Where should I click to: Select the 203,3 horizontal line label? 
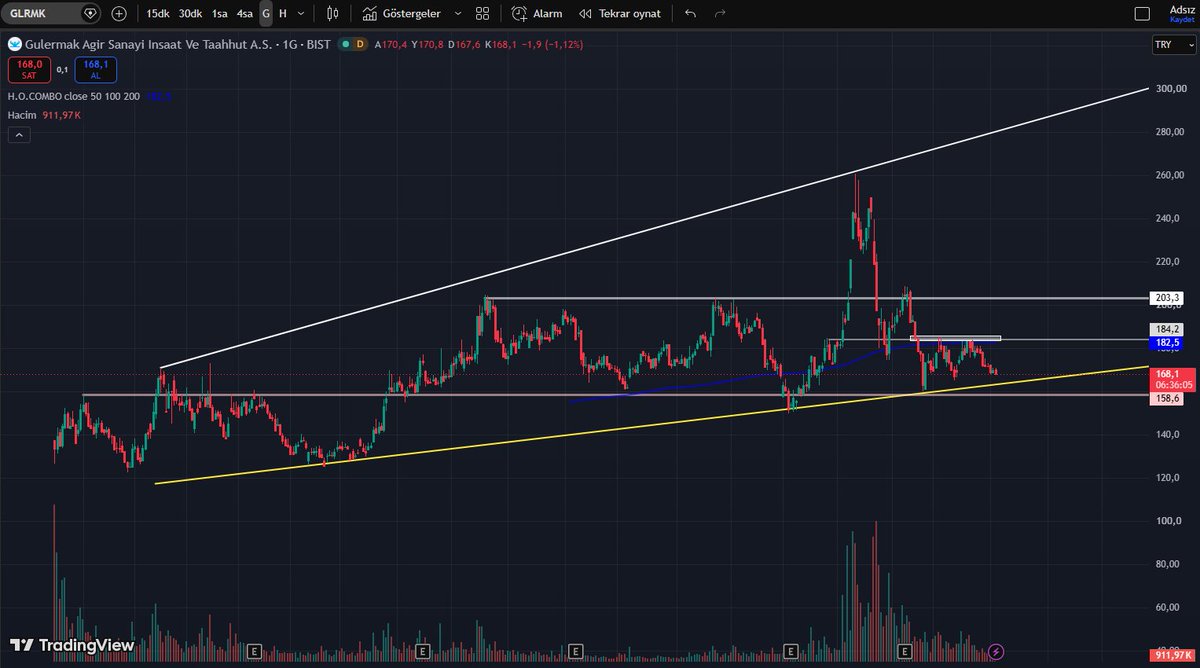click(x=1167, y=298)
